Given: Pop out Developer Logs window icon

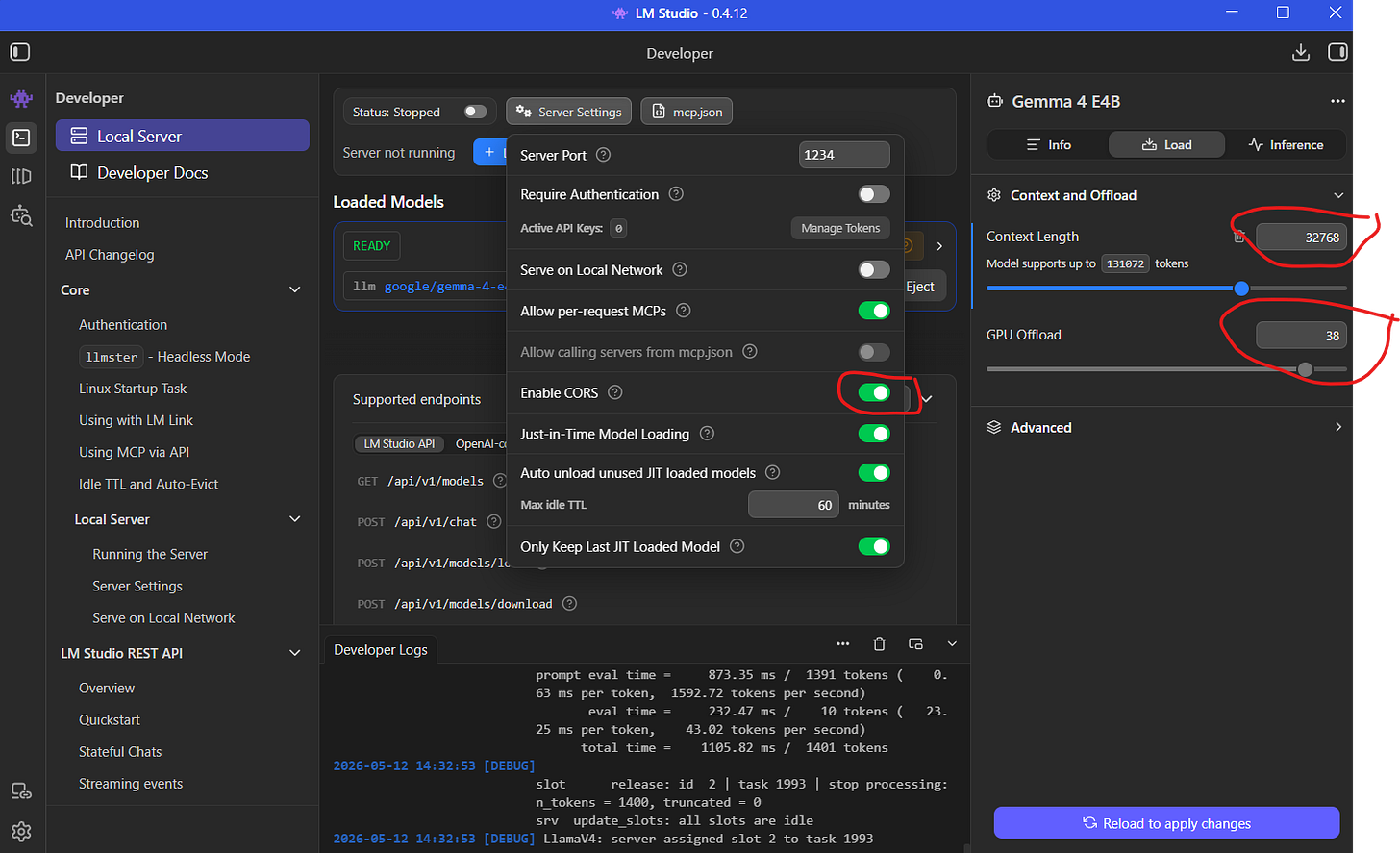Looking at the screenshot, I should tap(915, 643).
